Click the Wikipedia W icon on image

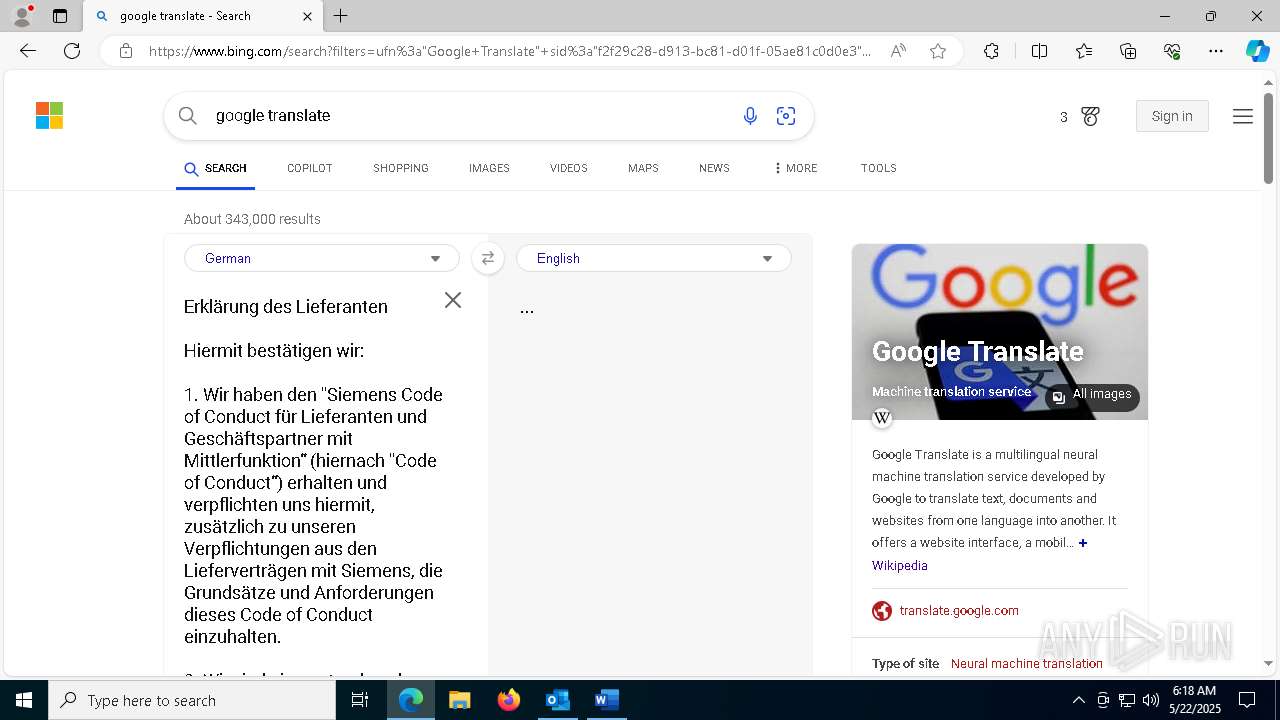click(x=882, y=418)
